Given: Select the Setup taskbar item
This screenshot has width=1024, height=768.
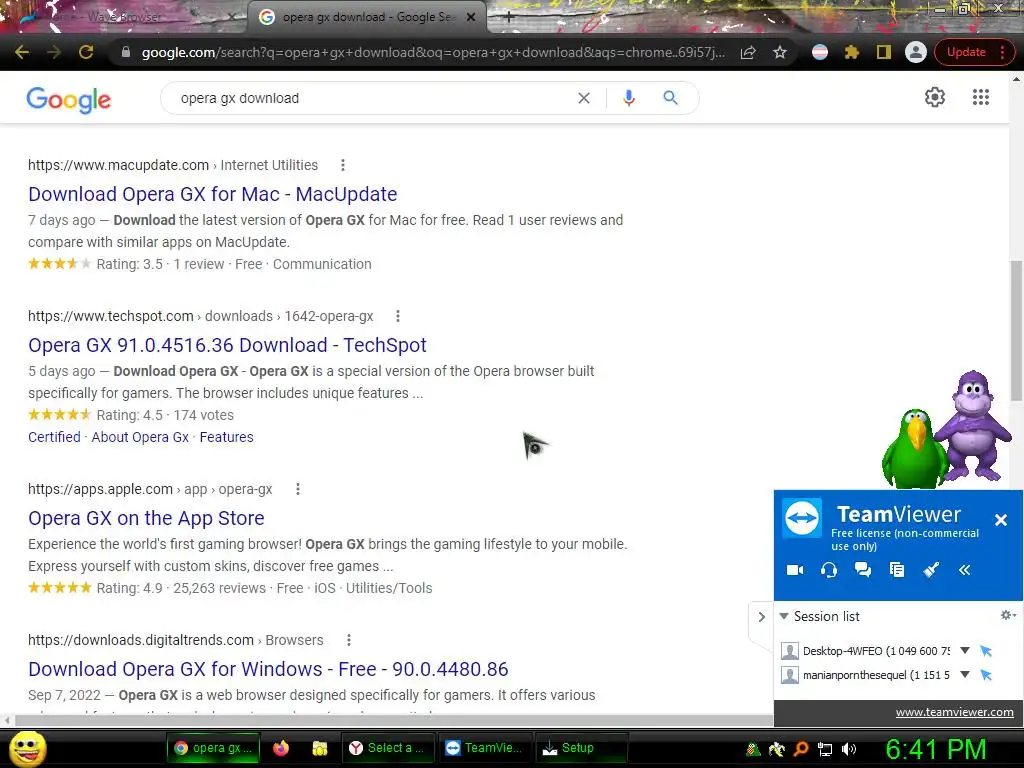Looking at the screenshot, I should (x=580, y=748).
